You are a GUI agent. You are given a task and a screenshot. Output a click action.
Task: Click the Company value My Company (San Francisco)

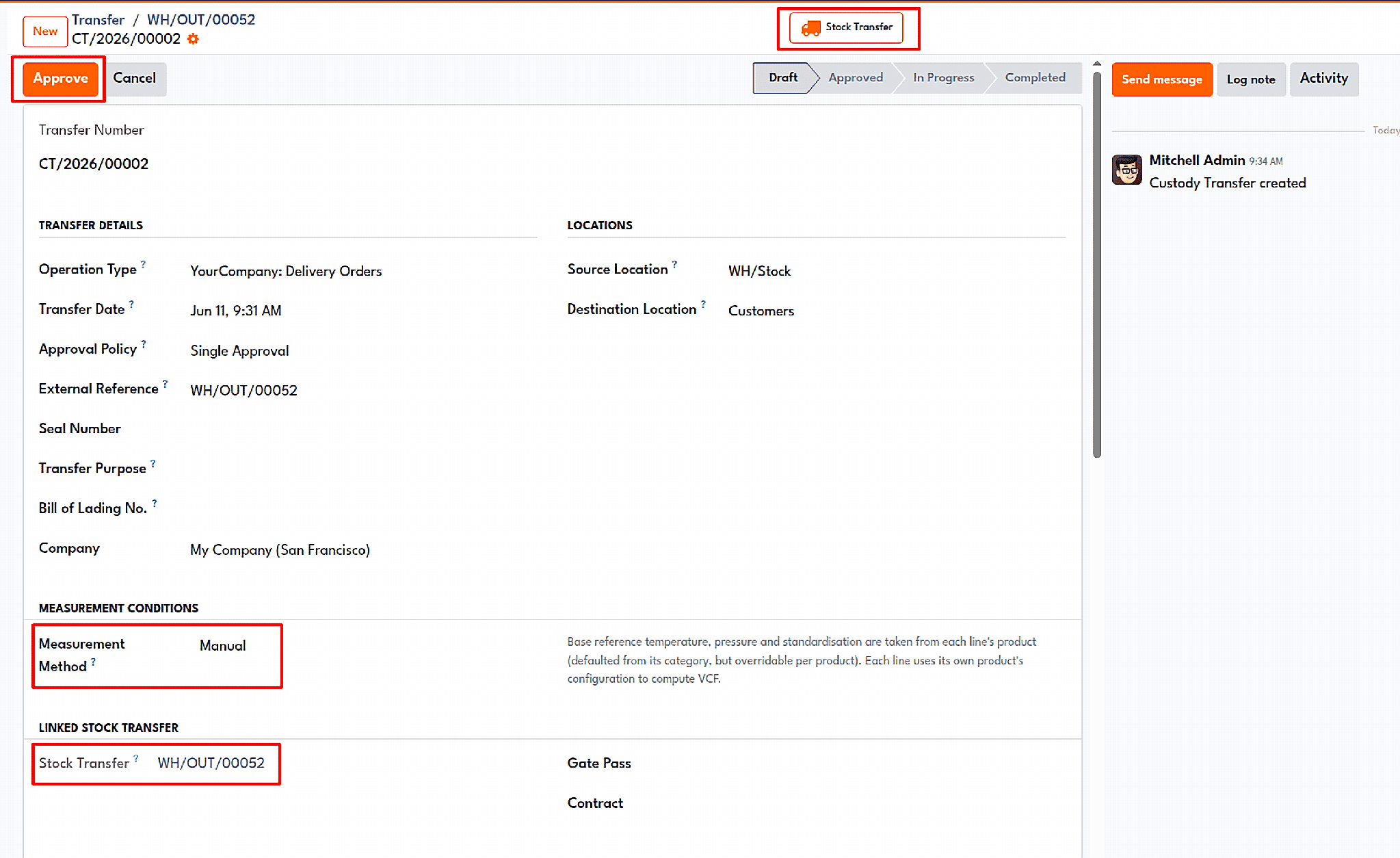(x=280, y=550)
